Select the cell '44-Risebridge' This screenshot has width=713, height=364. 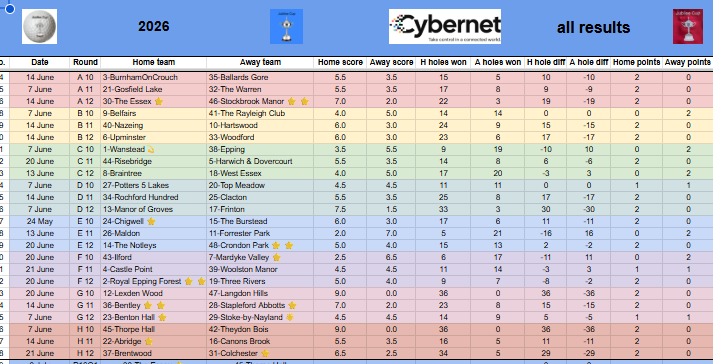click(x=154, y=162)
